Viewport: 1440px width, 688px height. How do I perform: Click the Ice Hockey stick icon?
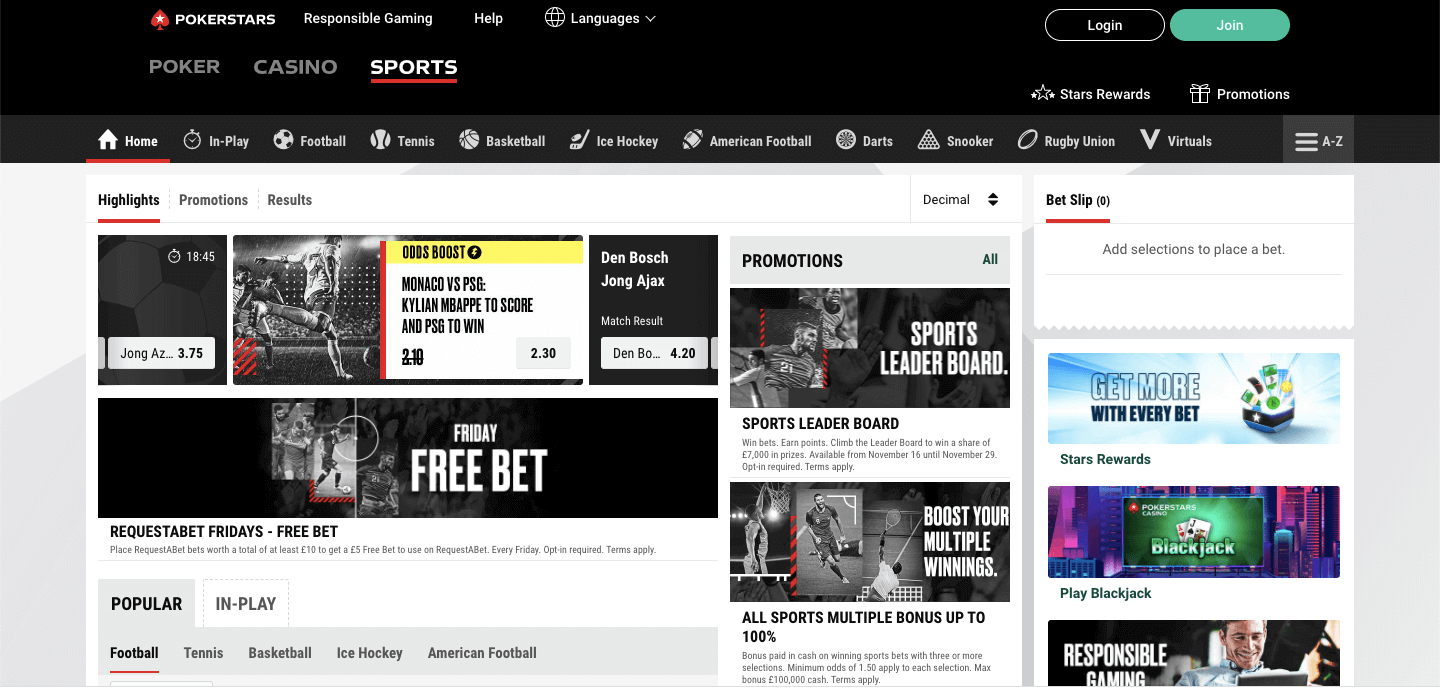click(x=579, y=140)
